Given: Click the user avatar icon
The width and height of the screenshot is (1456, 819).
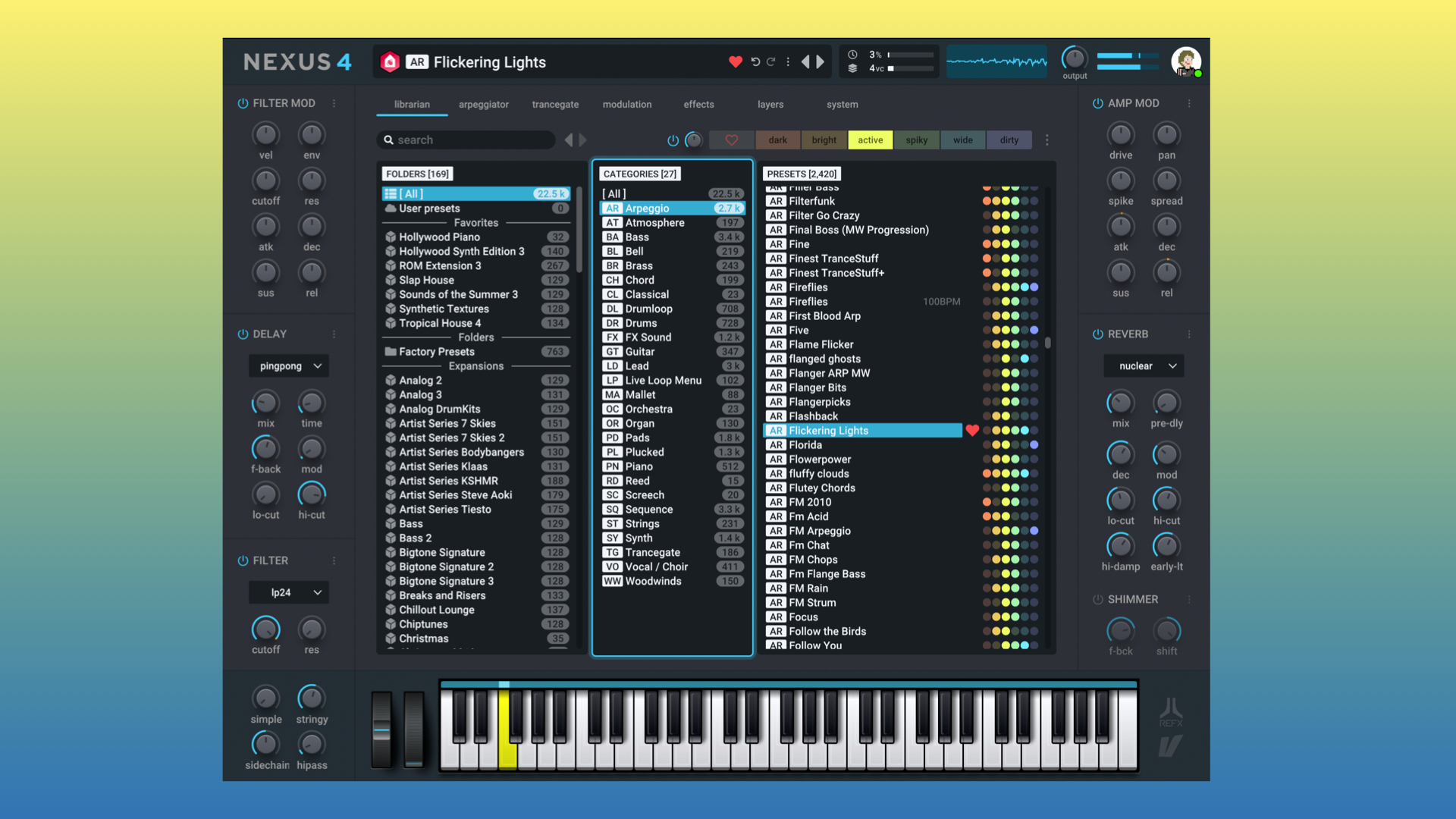Looking at the screenshot, I should click(x=1186, y=61).
